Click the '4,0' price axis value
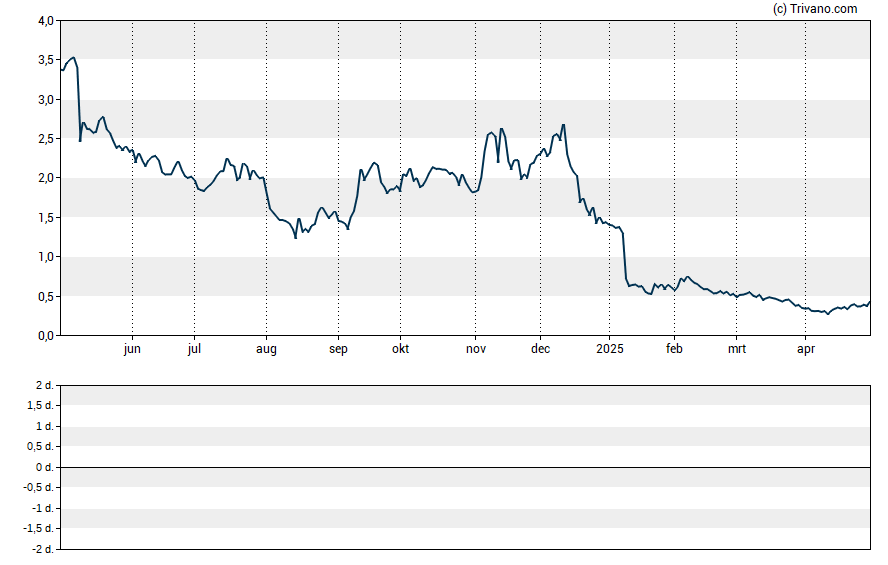 [x=46, y=21]
